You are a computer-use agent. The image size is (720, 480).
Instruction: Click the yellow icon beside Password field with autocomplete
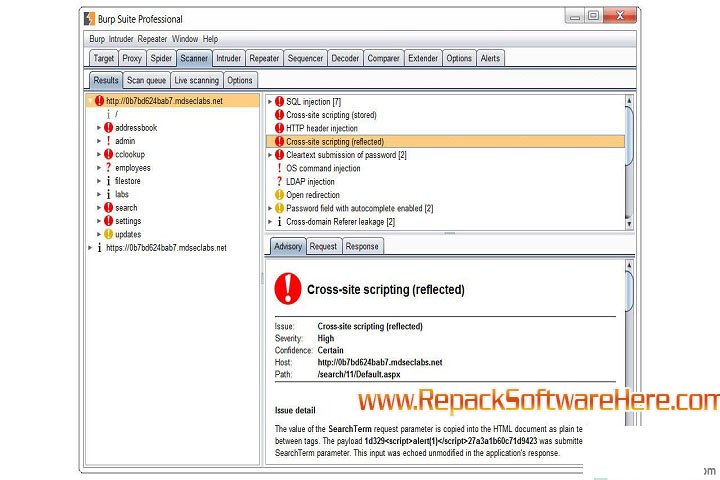(279, 208)
